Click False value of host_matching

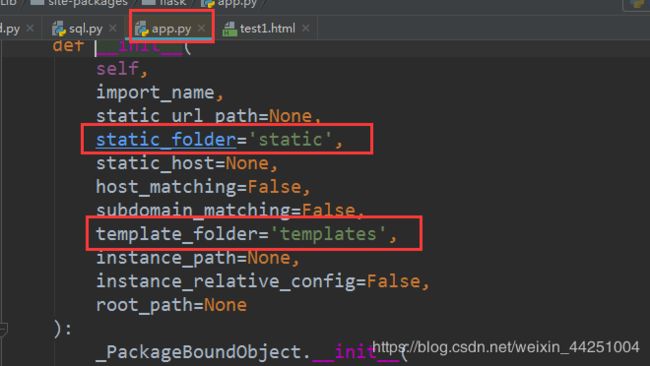tap(274, 187)
